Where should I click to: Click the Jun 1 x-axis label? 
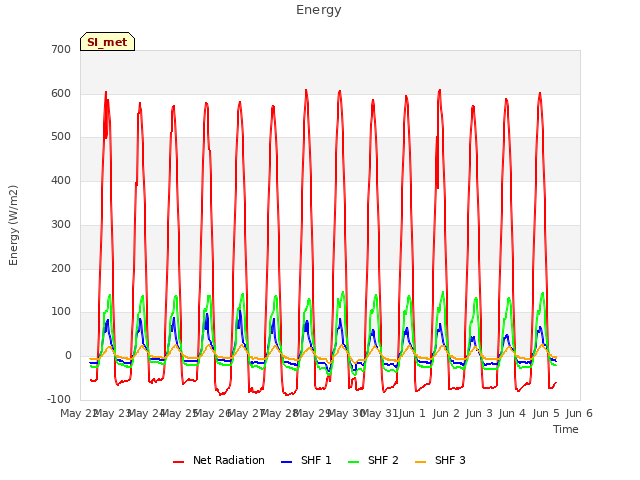[x=412, y=413]
